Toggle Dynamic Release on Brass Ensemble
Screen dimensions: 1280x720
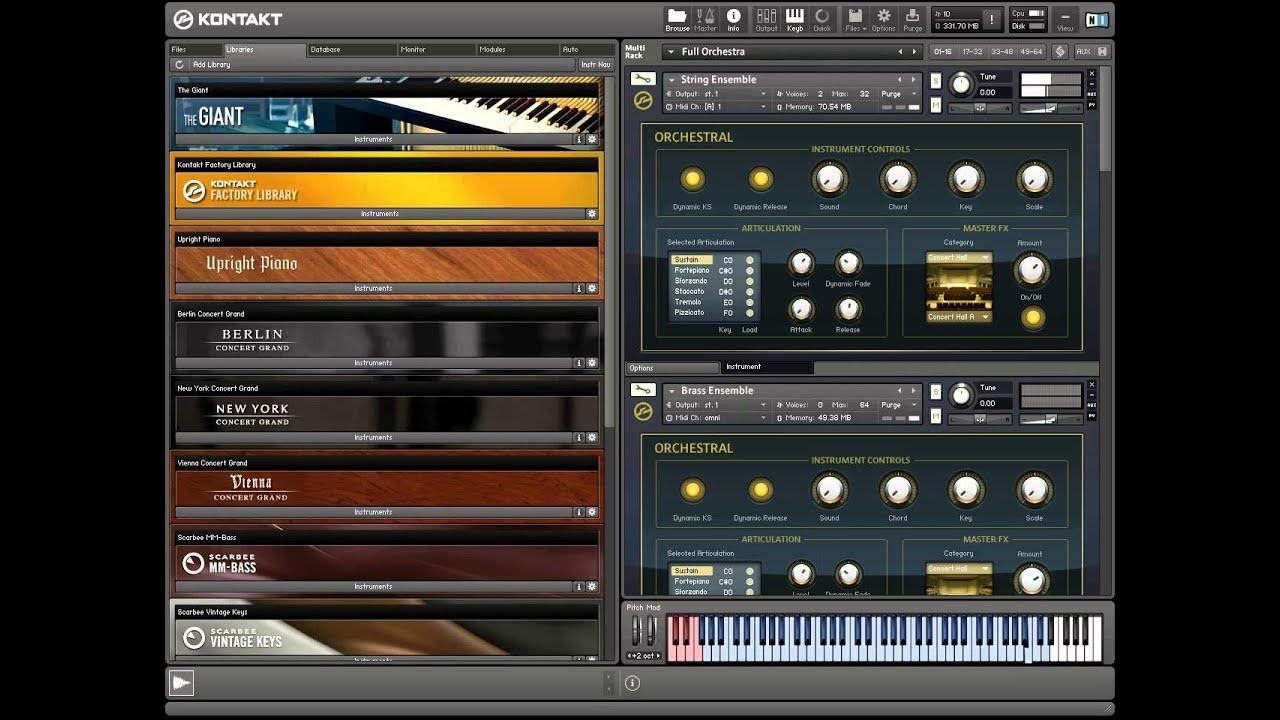click(x=761, y=490)
